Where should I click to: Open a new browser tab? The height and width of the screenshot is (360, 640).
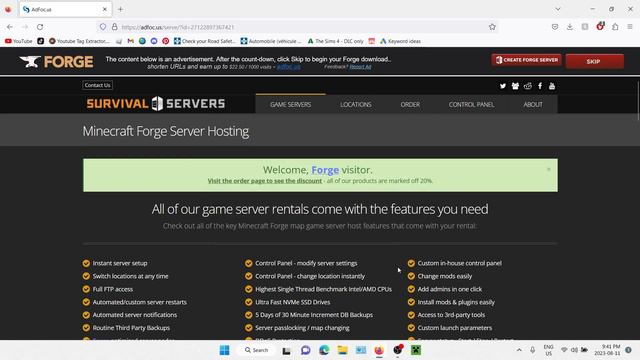click(x=120, y=9)
